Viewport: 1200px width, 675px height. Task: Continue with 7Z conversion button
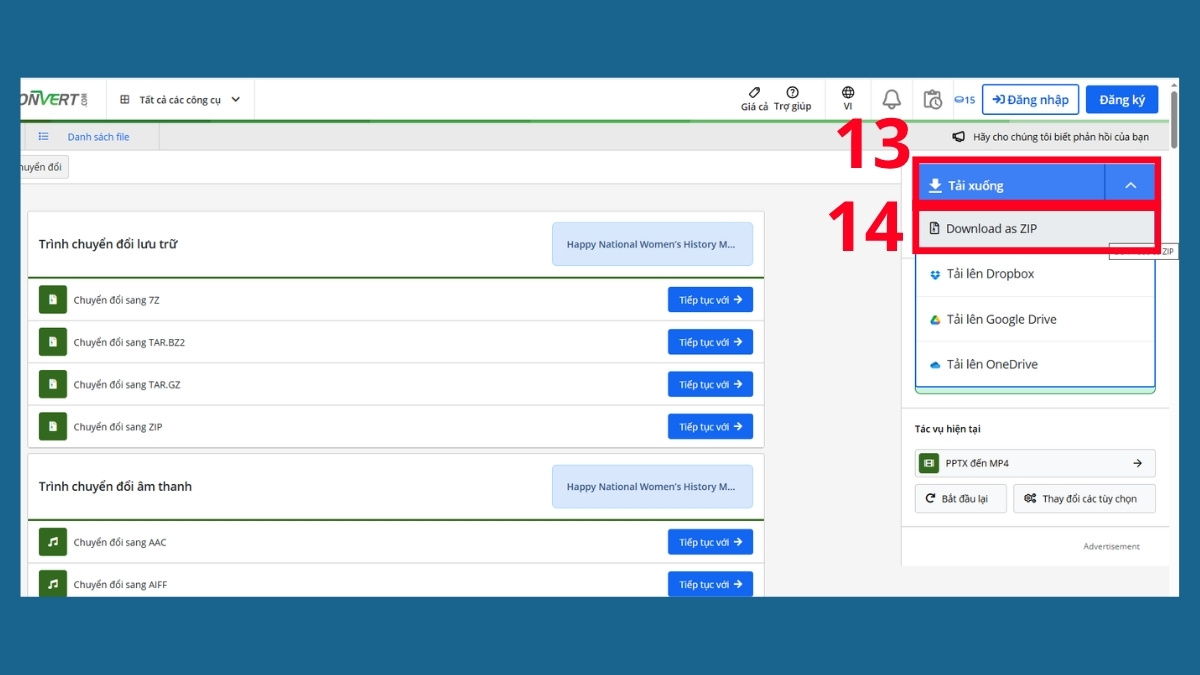coord(710,300)
